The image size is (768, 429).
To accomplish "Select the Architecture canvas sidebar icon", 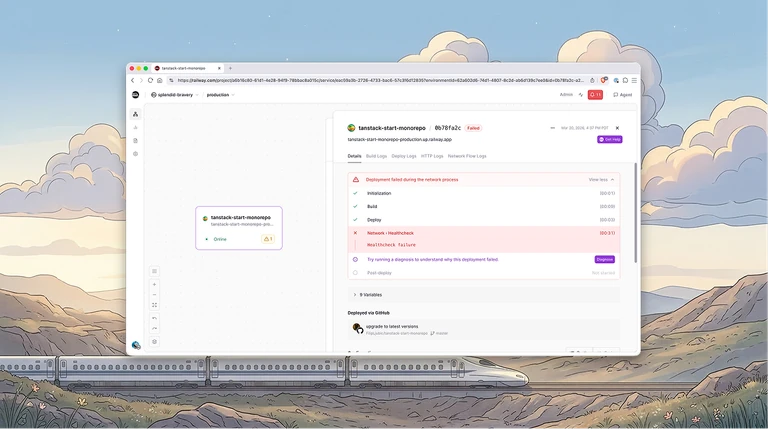I will click(136, 114).
